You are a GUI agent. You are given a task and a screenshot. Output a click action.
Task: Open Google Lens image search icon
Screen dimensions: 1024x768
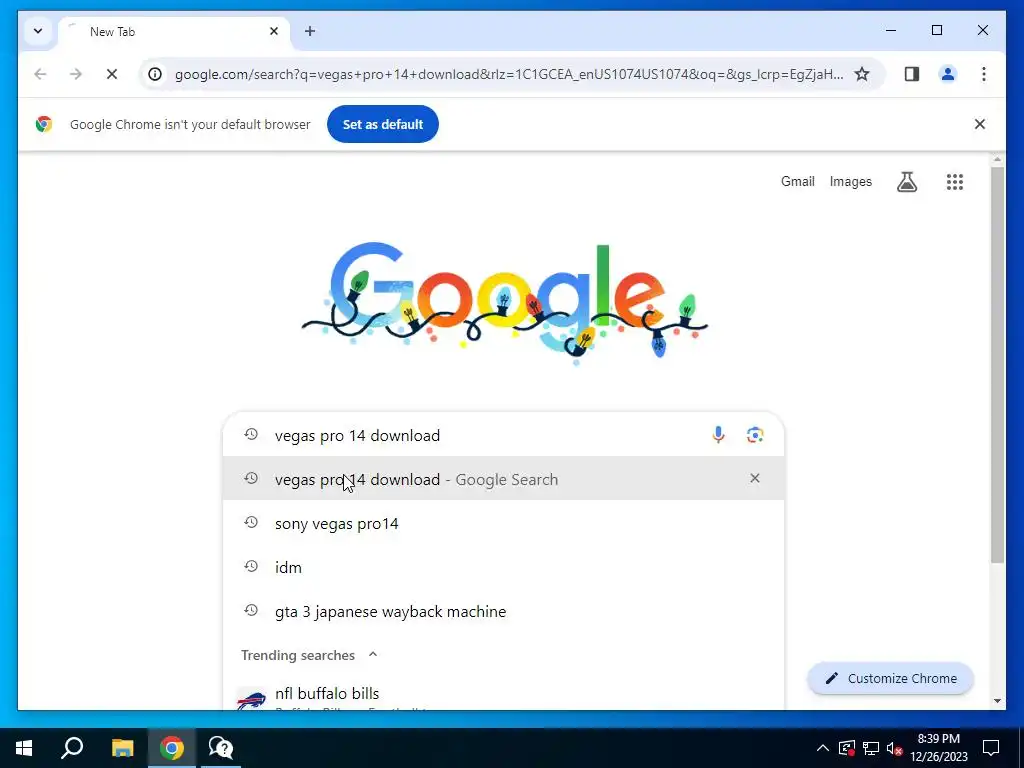755,435
